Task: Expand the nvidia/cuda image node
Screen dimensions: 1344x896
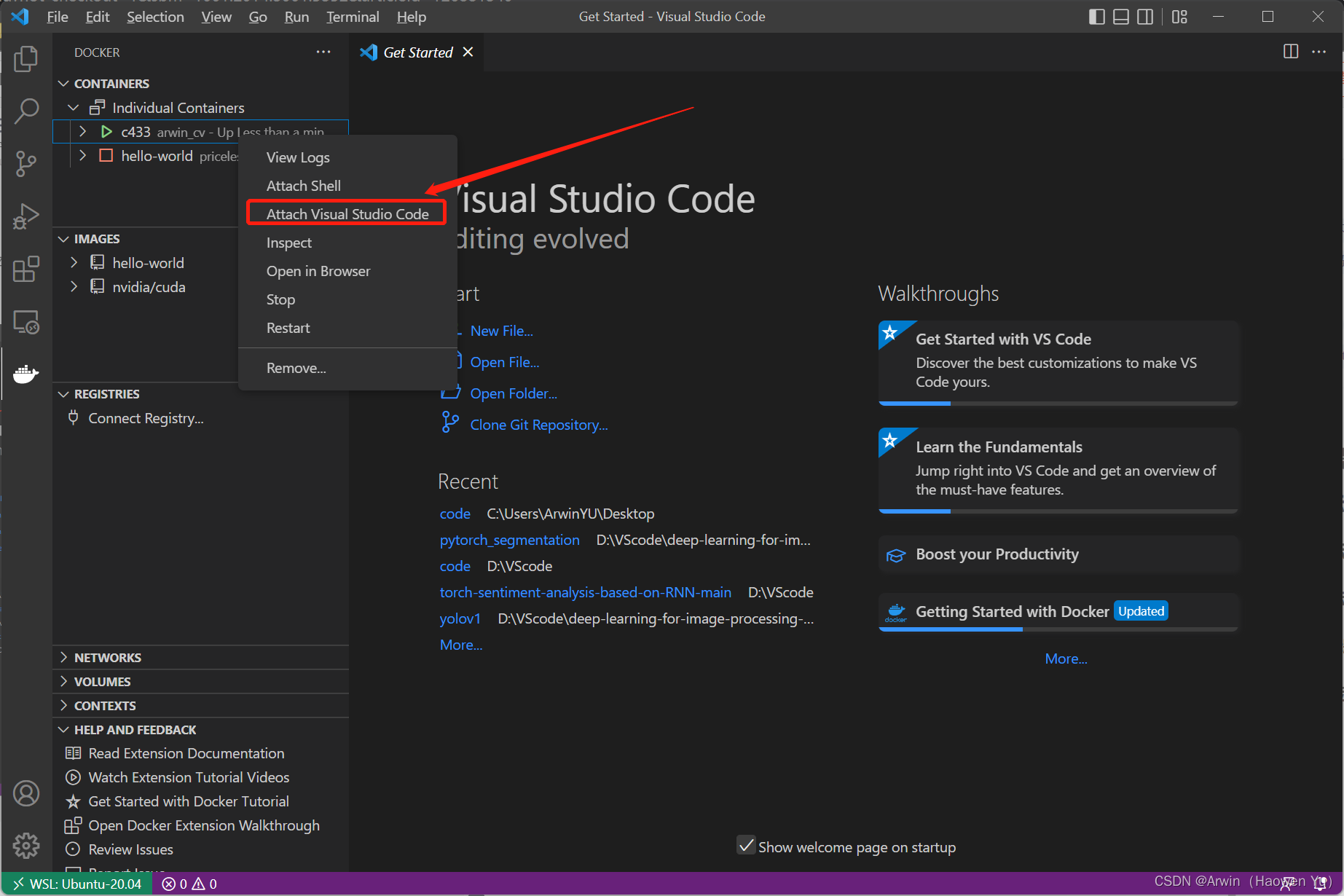Action: coord(74,286)
